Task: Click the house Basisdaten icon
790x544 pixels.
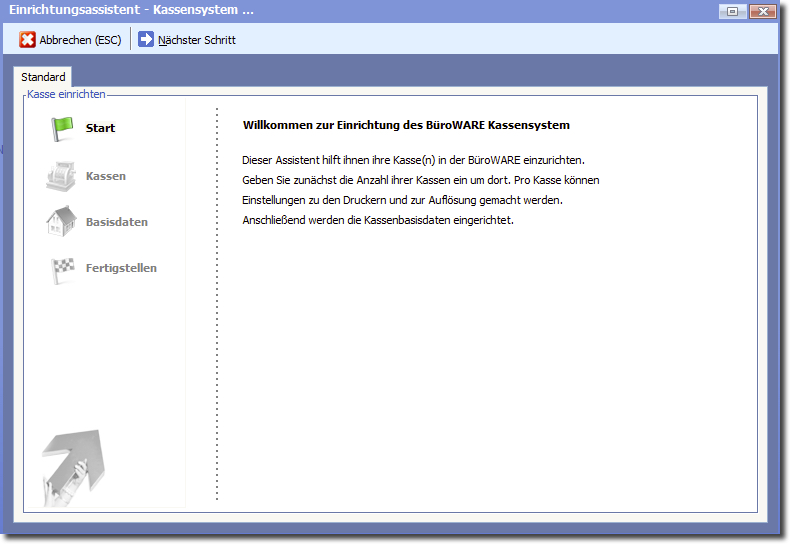Action: click(x=62, y=221)
